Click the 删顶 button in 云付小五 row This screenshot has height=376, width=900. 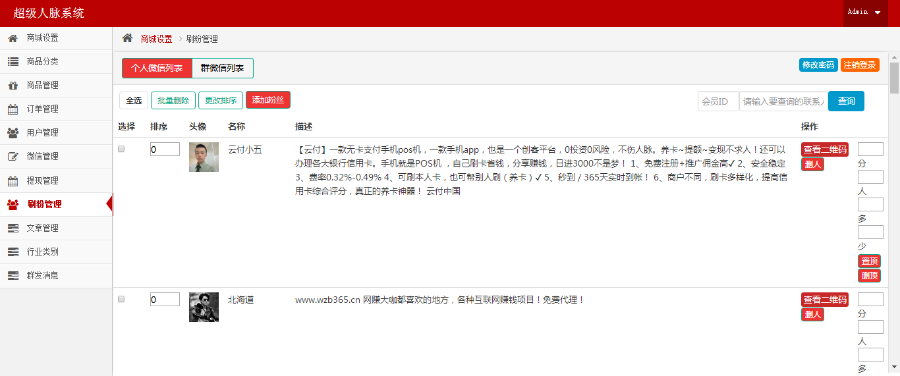coord(869,276)
